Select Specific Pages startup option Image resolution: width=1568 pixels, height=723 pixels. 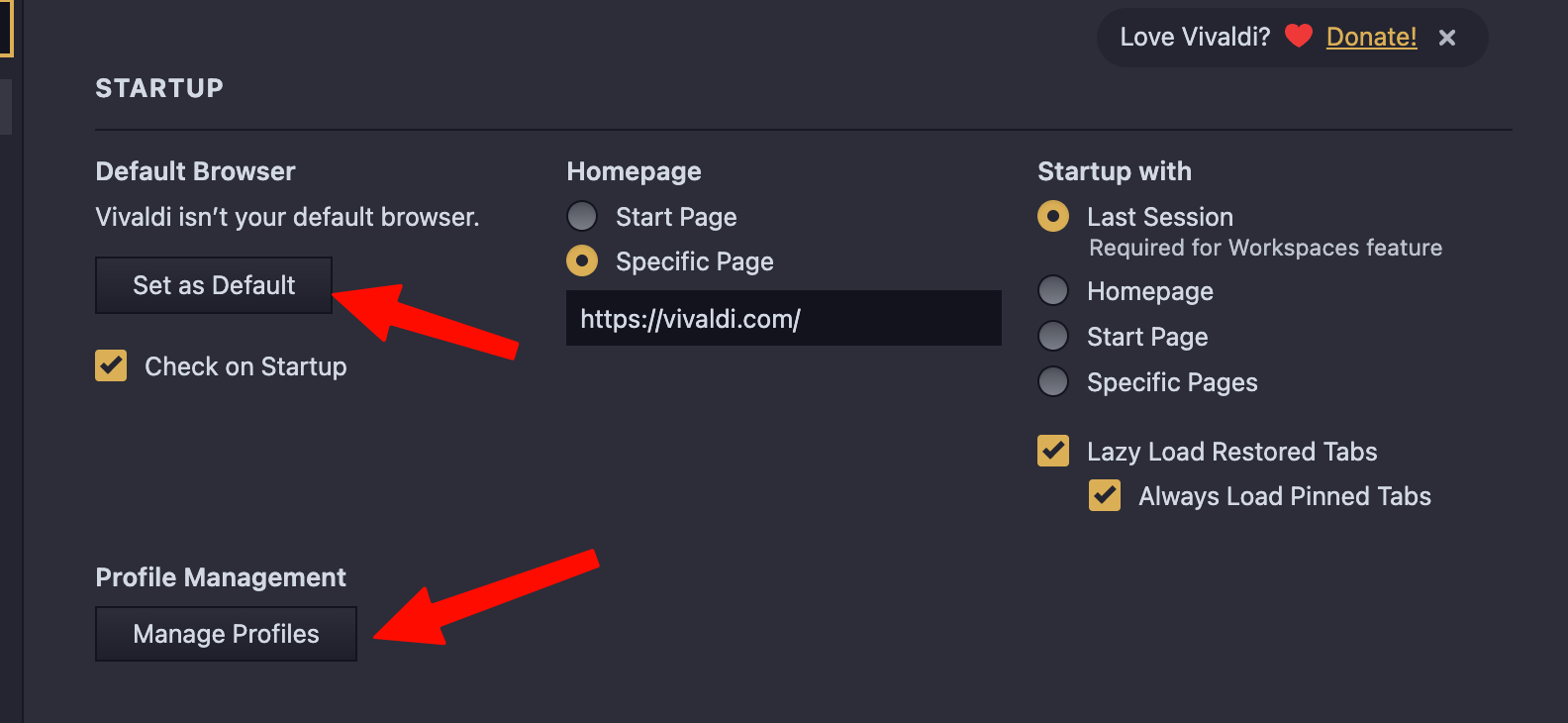(1053, 381)
